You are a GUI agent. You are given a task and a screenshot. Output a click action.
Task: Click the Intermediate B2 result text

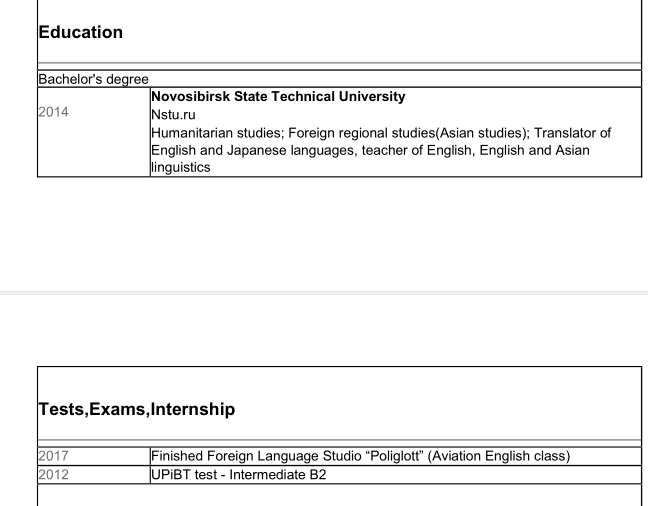(x=279, y=474)
